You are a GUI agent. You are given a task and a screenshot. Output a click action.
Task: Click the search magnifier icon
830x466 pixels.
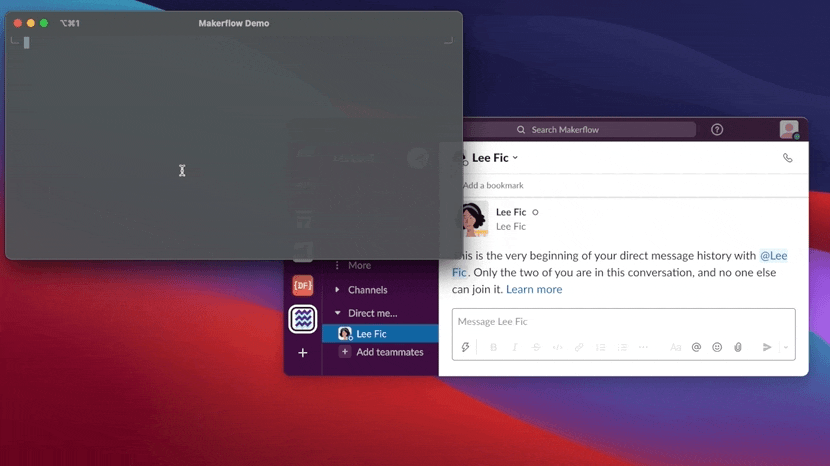(x=521, y=130)
